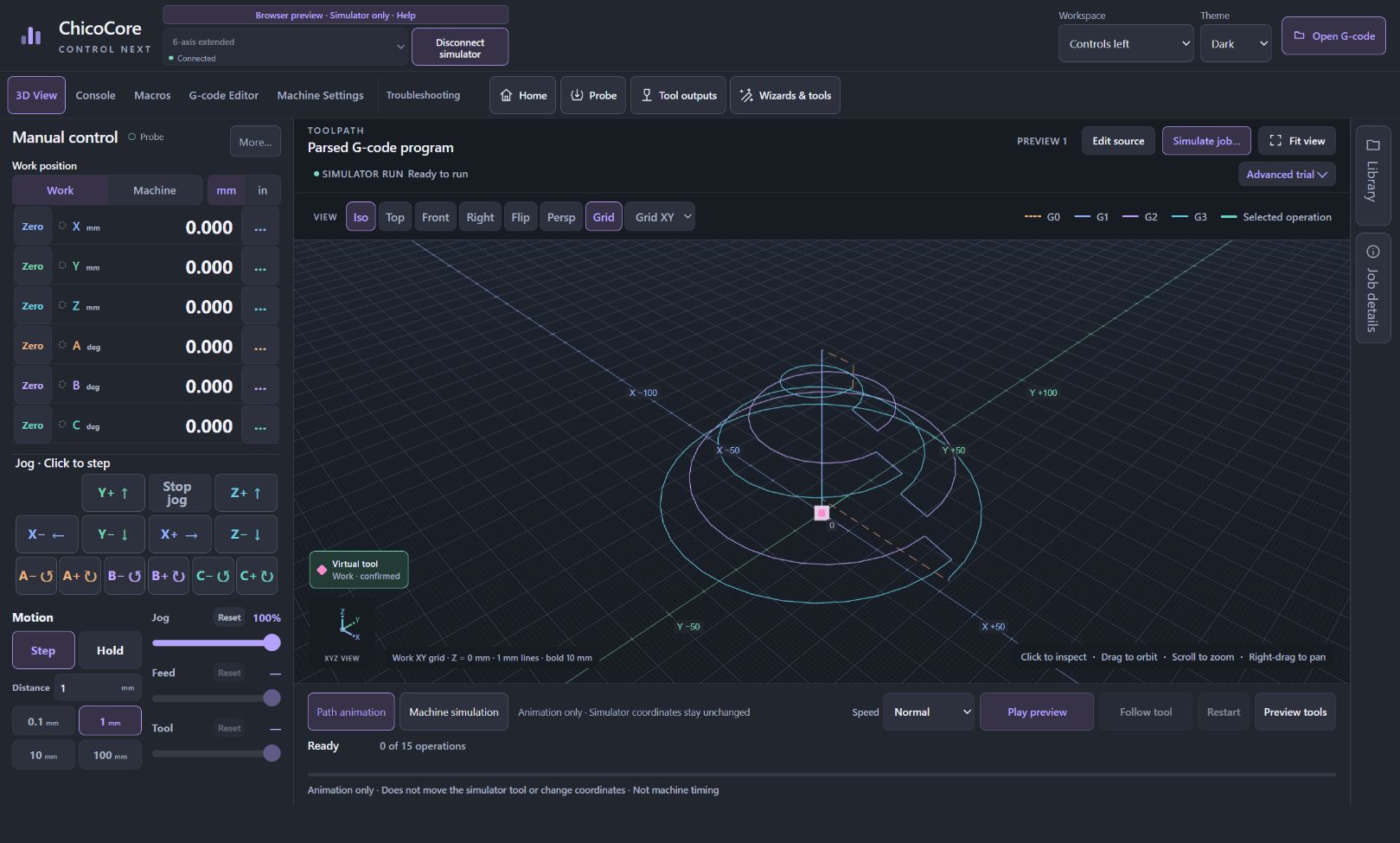Screen dimensions: 1400x843
Task: Jog Y+ up arrow button
Action: [113, 493]
